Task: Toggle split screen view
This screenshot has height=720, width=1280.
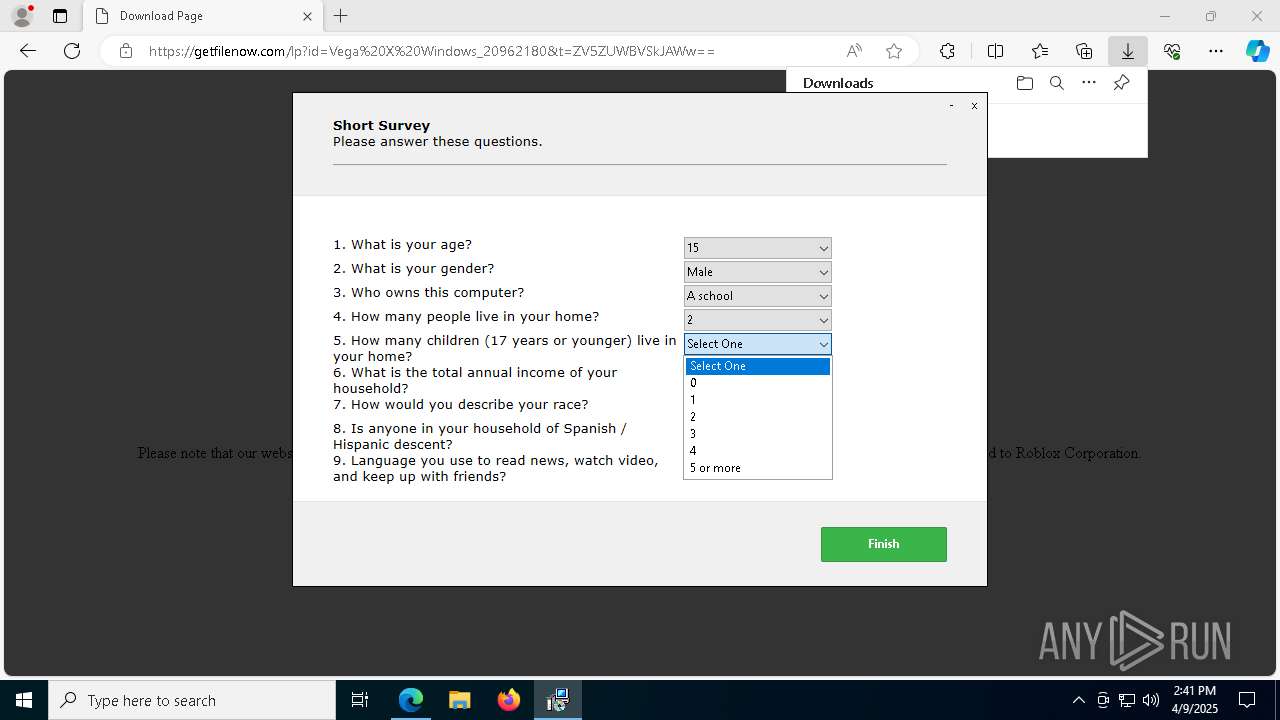Action: (x=995, y=51)
